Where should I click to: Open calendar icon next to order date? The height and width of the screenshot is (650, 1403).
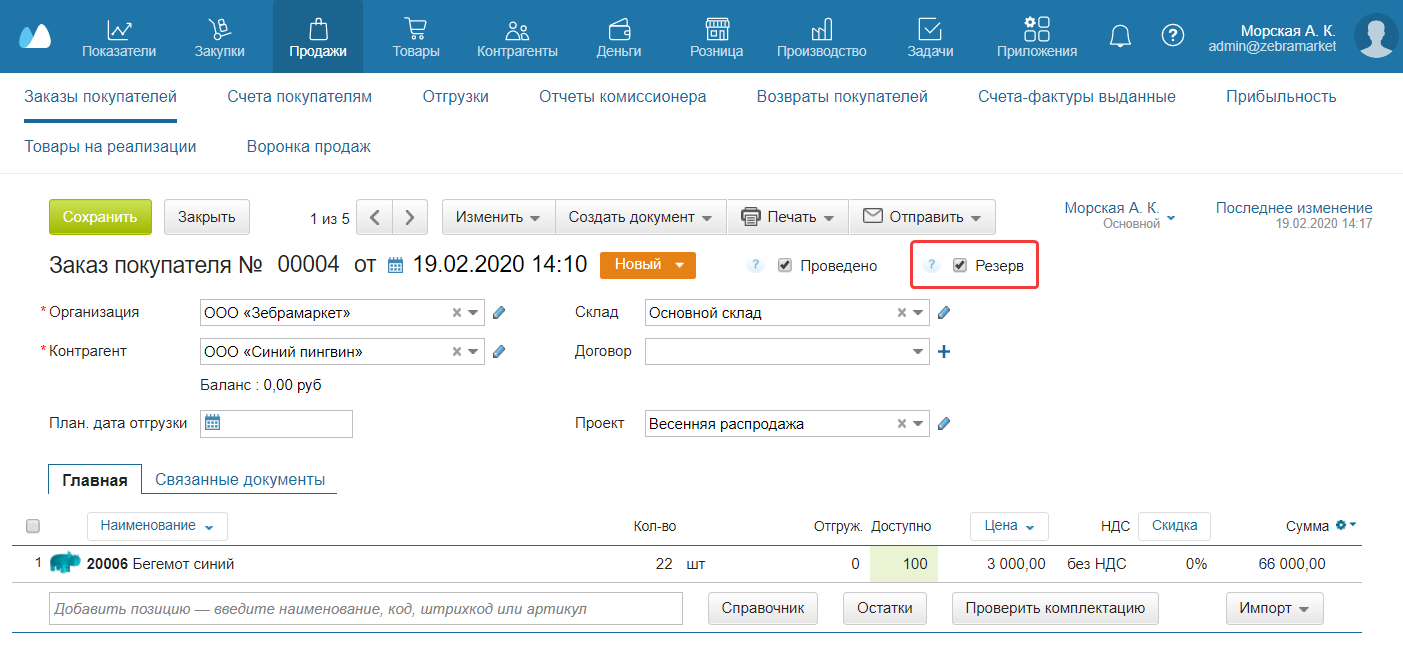(395, 266)
